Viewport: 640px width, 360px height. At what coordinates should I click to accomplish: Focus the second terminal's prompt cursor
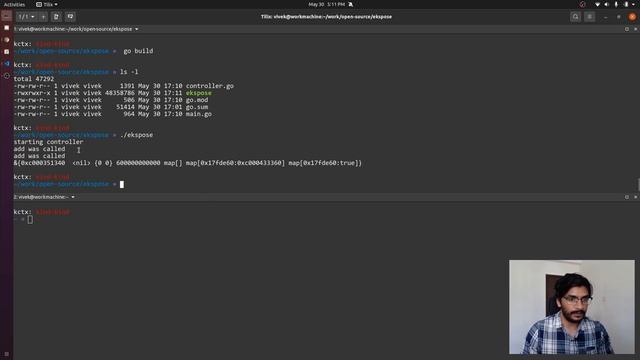(30, 219)
